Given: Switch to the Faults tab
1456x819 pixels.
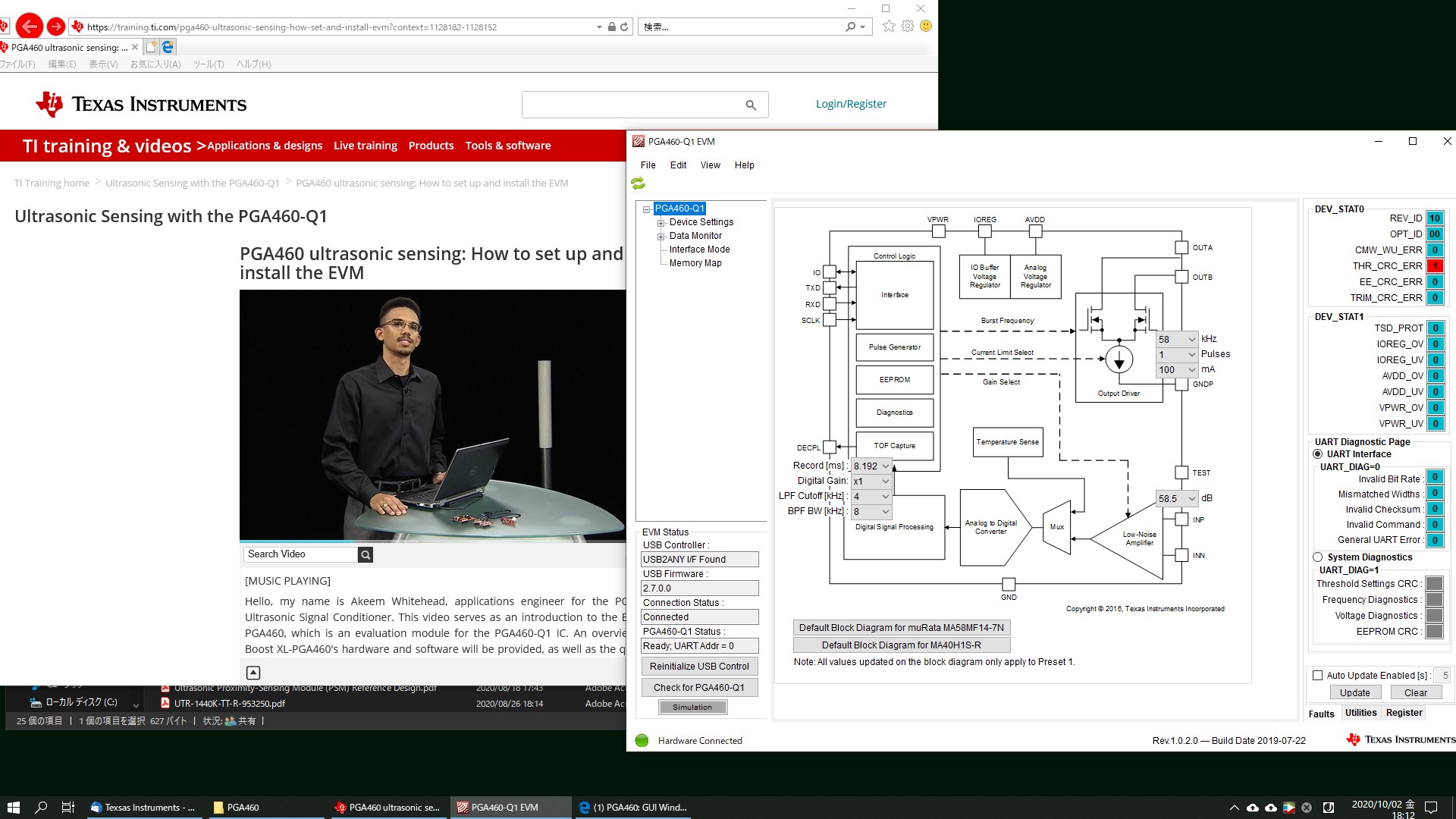Looking at the screenshot, I should [x=1321, y=714].
